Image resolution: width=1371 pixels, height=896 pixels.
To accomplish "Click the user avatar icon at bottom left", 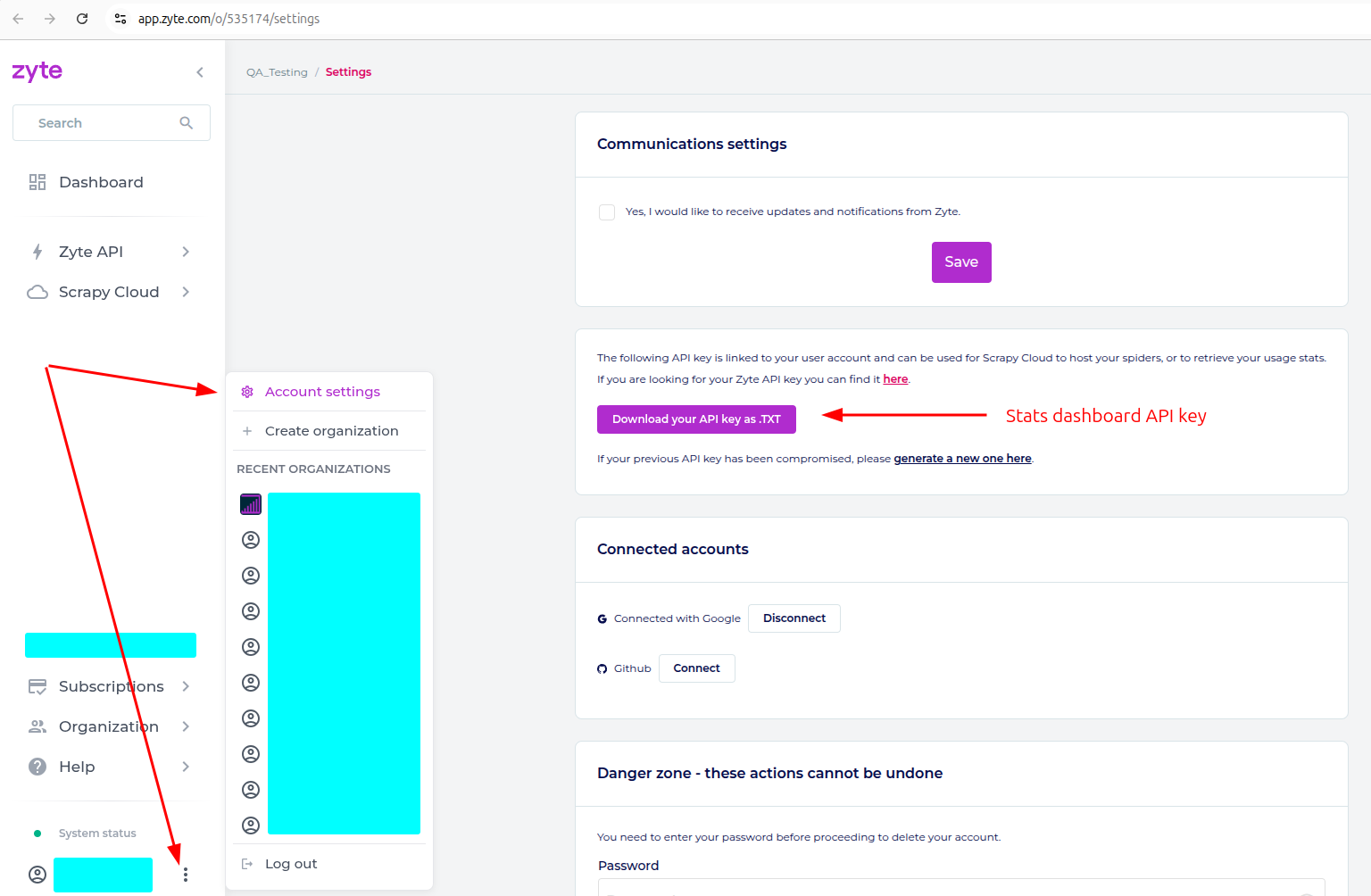I will (37, 875).
